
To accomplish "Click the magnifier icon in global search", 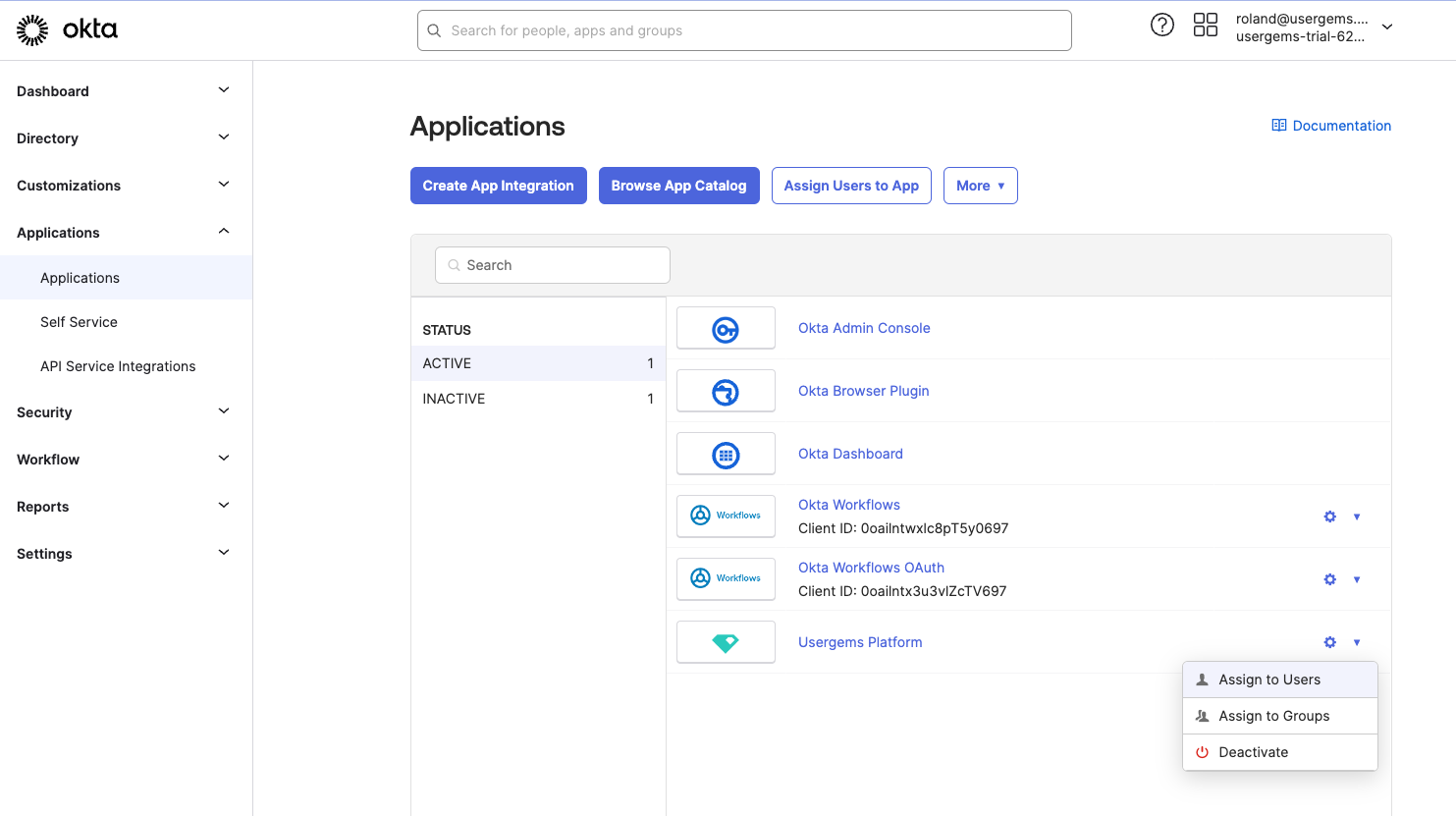I will tap(434, 30).
